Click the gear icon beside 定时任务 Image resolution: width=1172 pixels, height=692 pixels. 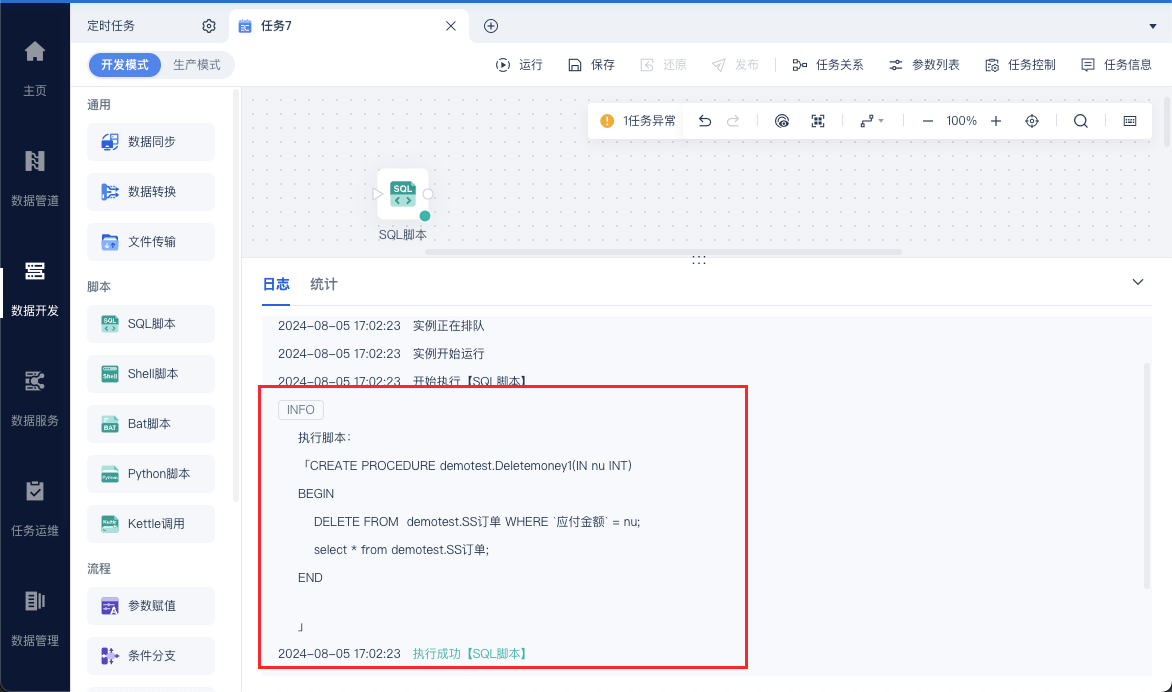click(x=209, y=26)
